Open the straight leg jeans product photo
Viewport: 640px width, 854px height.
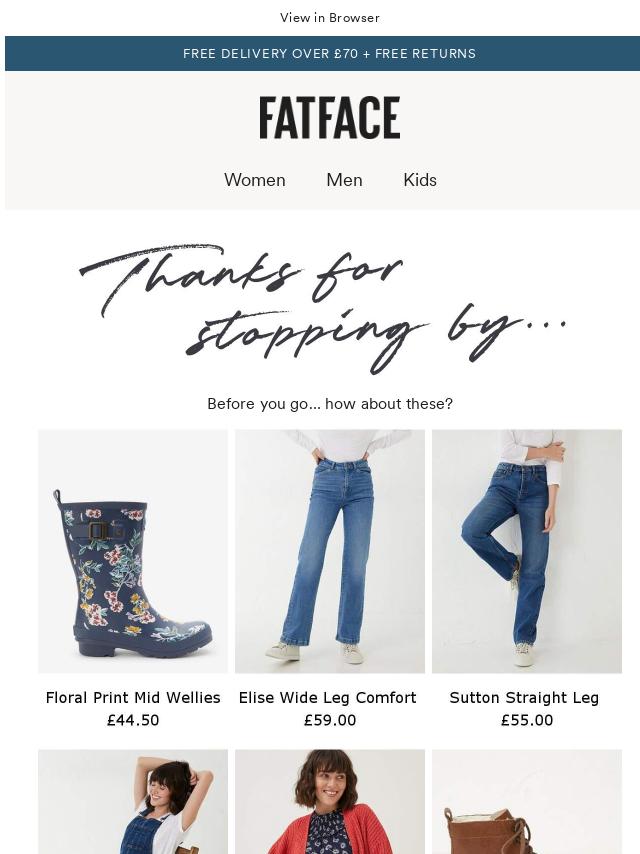coord(527,551)
